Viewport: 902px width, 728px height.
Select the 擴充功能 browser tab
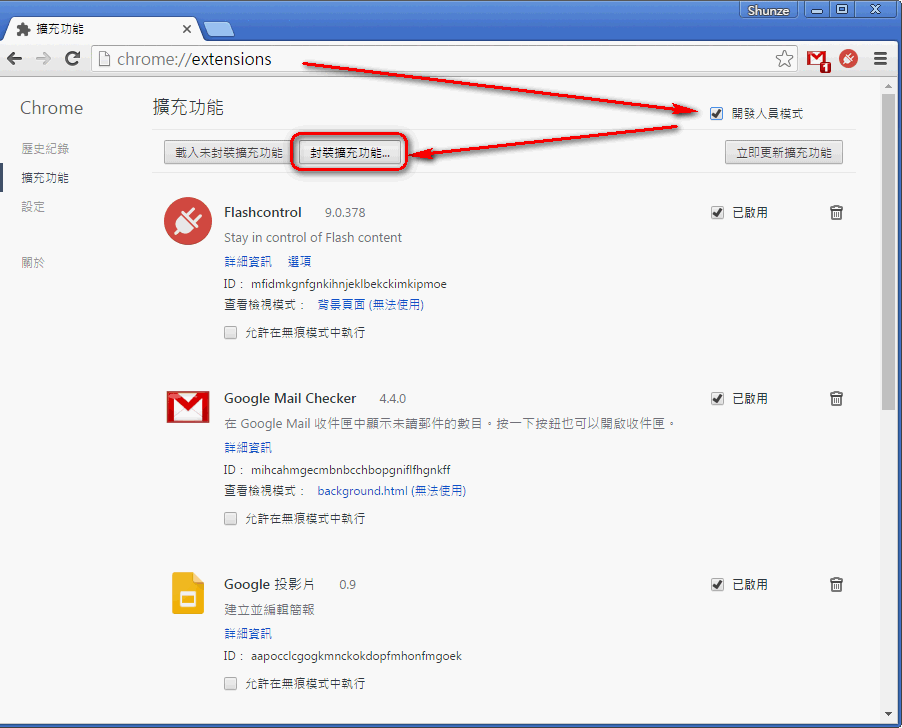pyautogui.click(x=102, y=29)
